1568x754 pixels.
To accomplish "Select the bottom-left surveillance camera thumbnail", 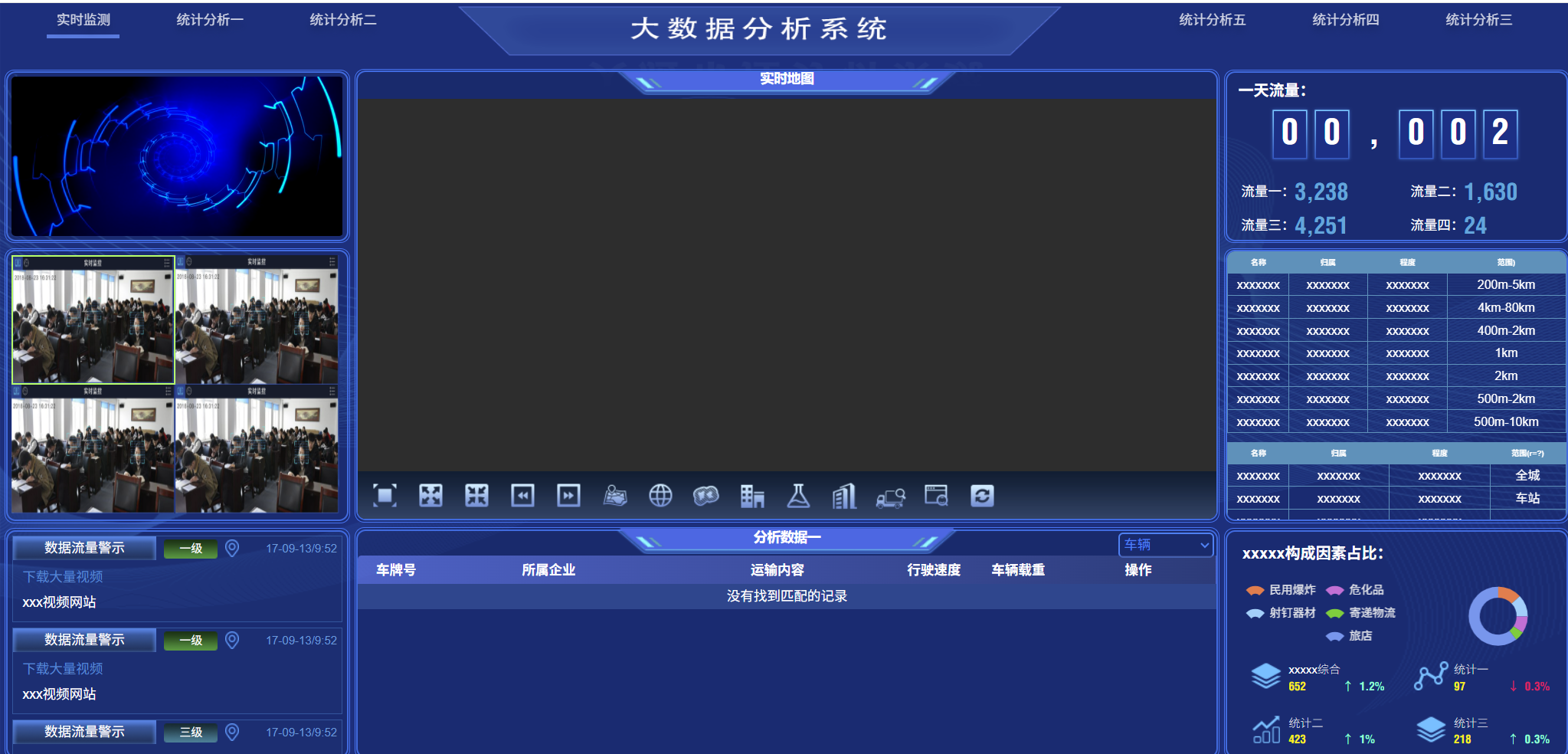I will coord(93,450).
